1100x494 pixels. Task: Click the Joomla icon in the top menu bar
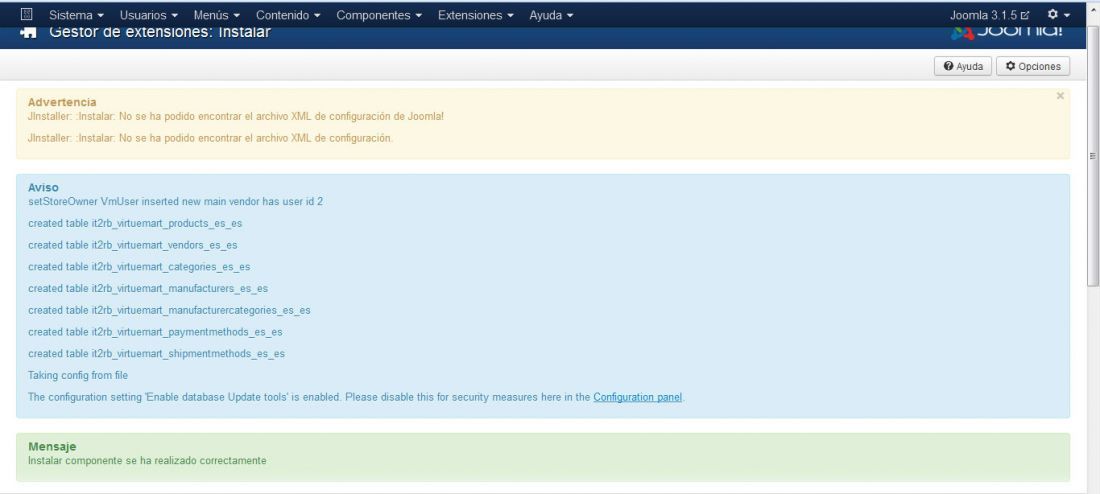coord(27,14)
